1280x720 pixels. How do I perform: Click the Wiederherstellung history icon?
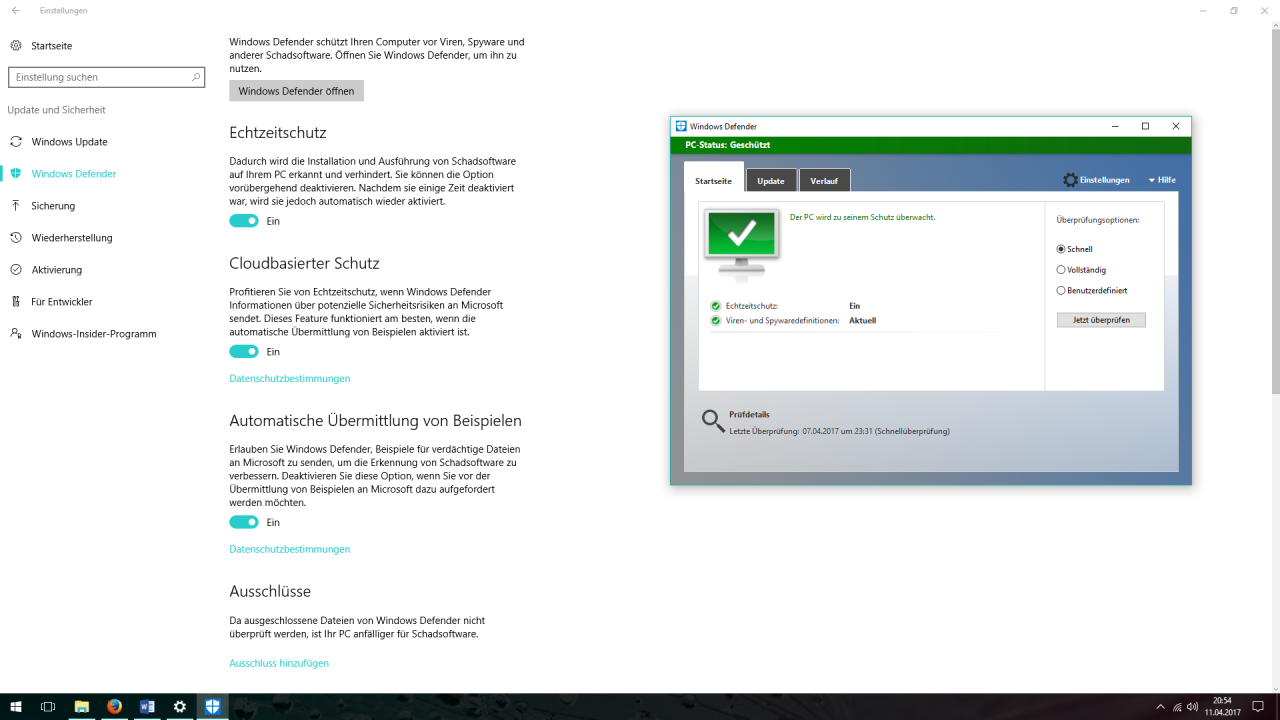click(15, 238)
